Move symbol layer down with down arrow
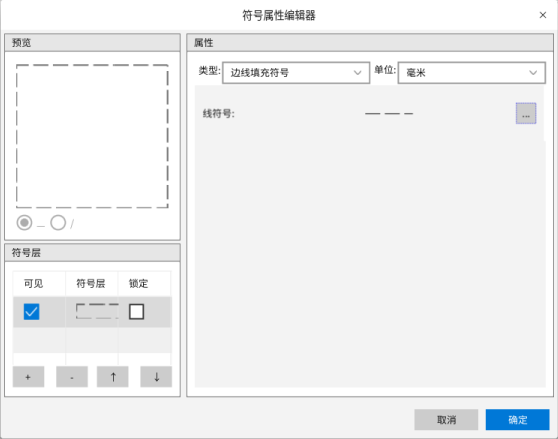The height and width of the screenshot is (439, 558). coord(156,377)
